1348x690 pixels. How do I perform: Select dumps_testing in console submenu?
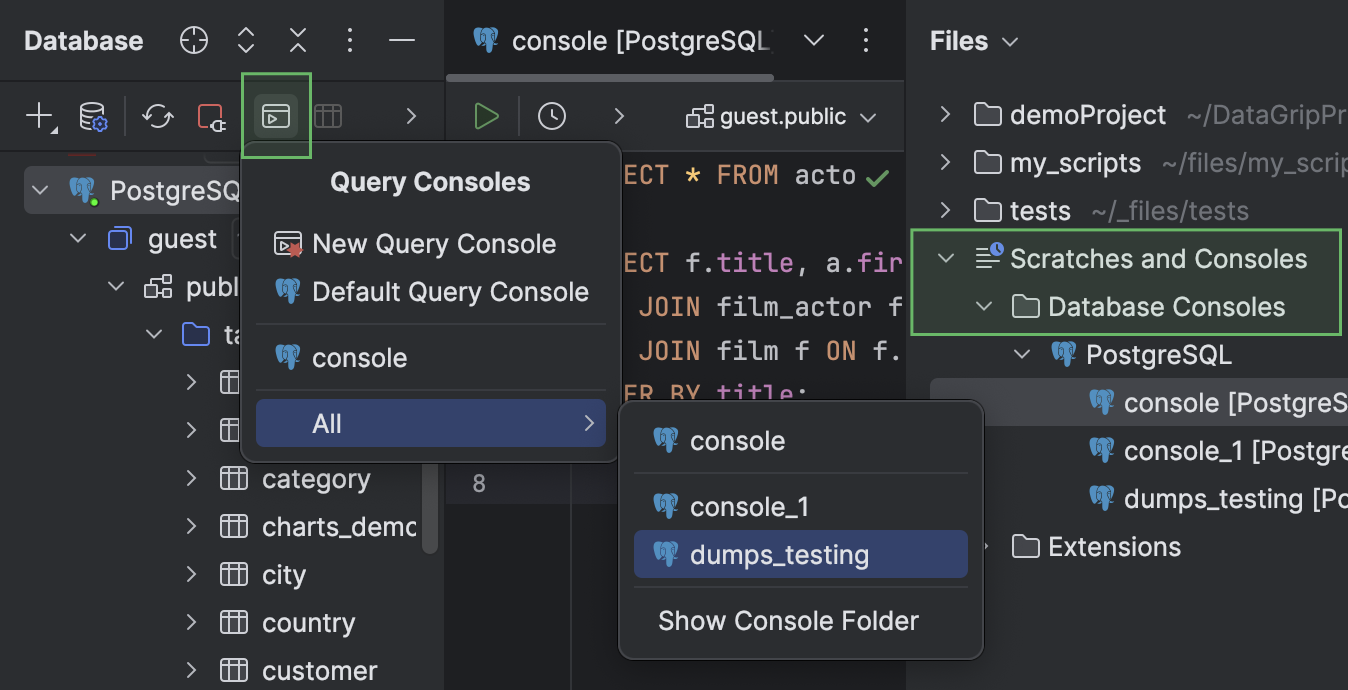click(800, 553)
